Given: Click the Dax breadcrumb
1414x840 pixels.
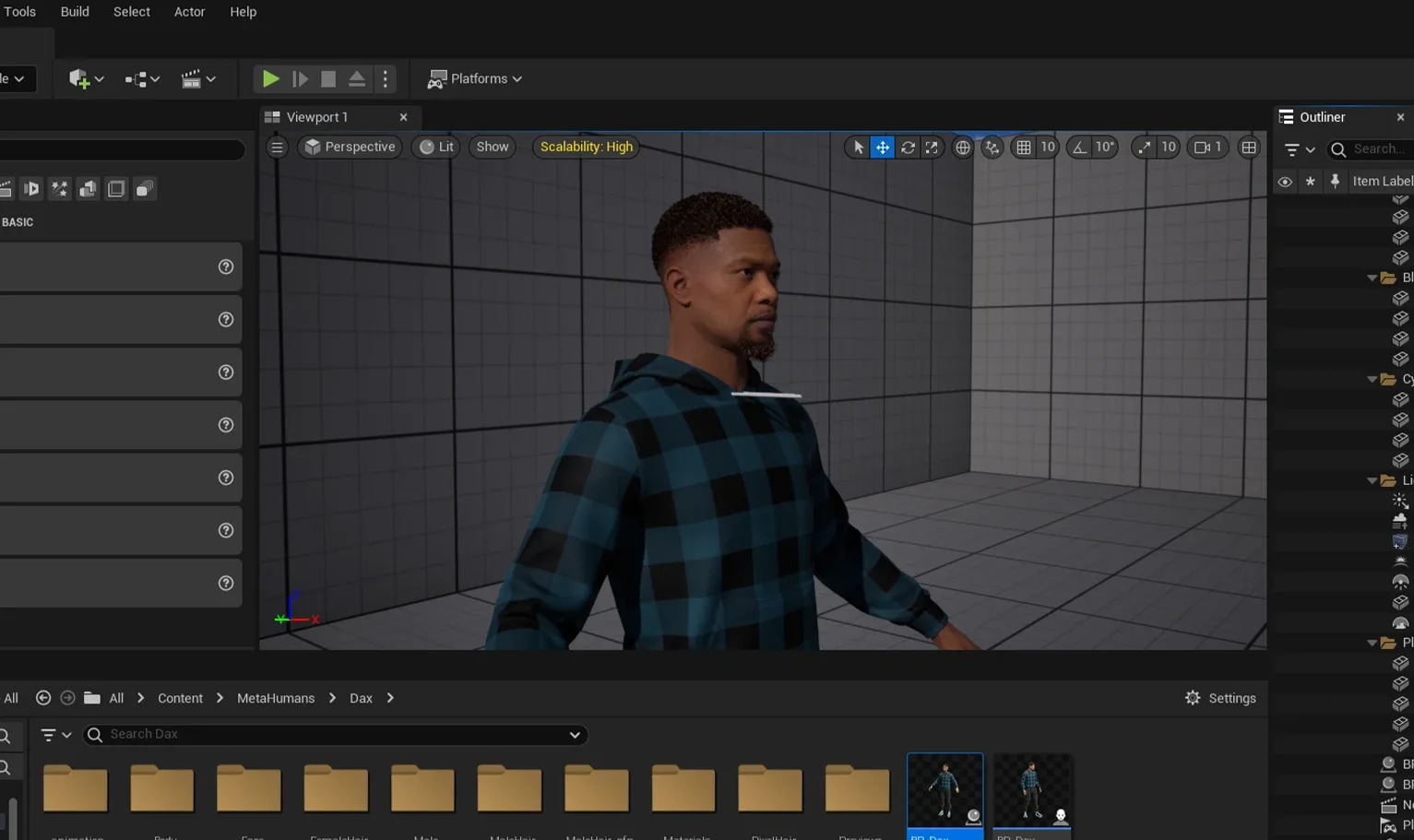Looking at the screenshot, I should [x=361, y=699].
